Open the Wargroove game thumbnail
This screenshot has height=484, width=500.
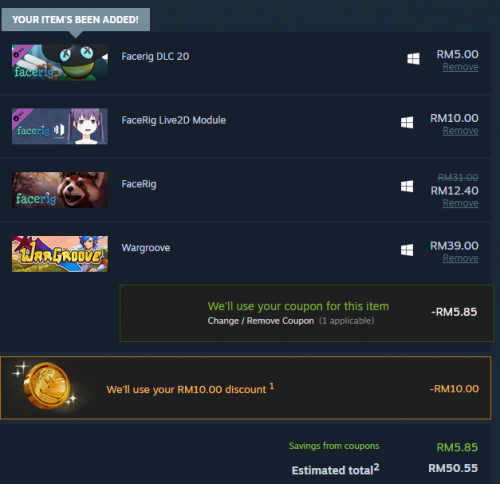60,254
